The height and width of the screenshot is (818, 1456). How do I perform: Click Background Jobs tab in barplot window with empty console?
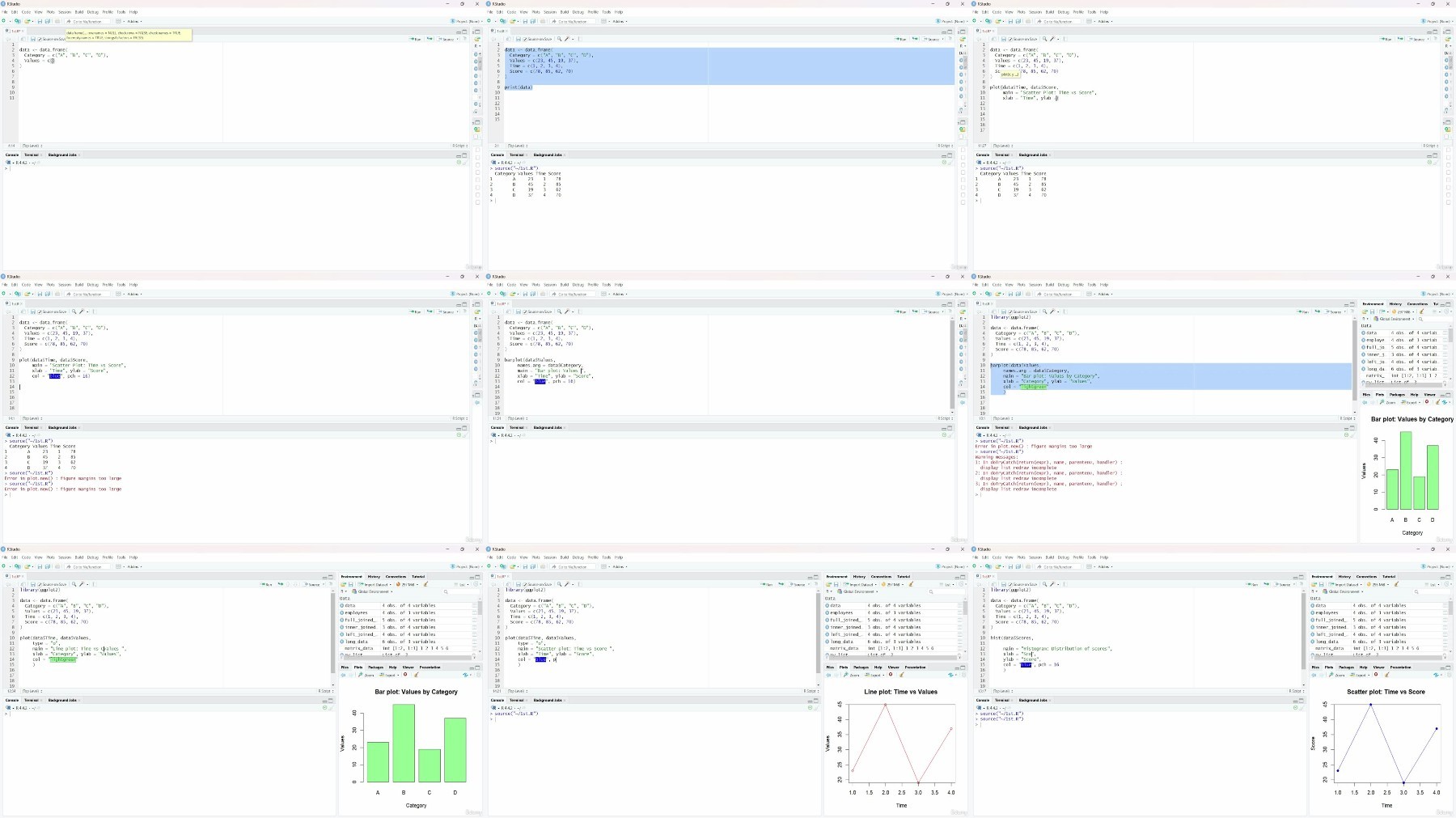[548, 427]
